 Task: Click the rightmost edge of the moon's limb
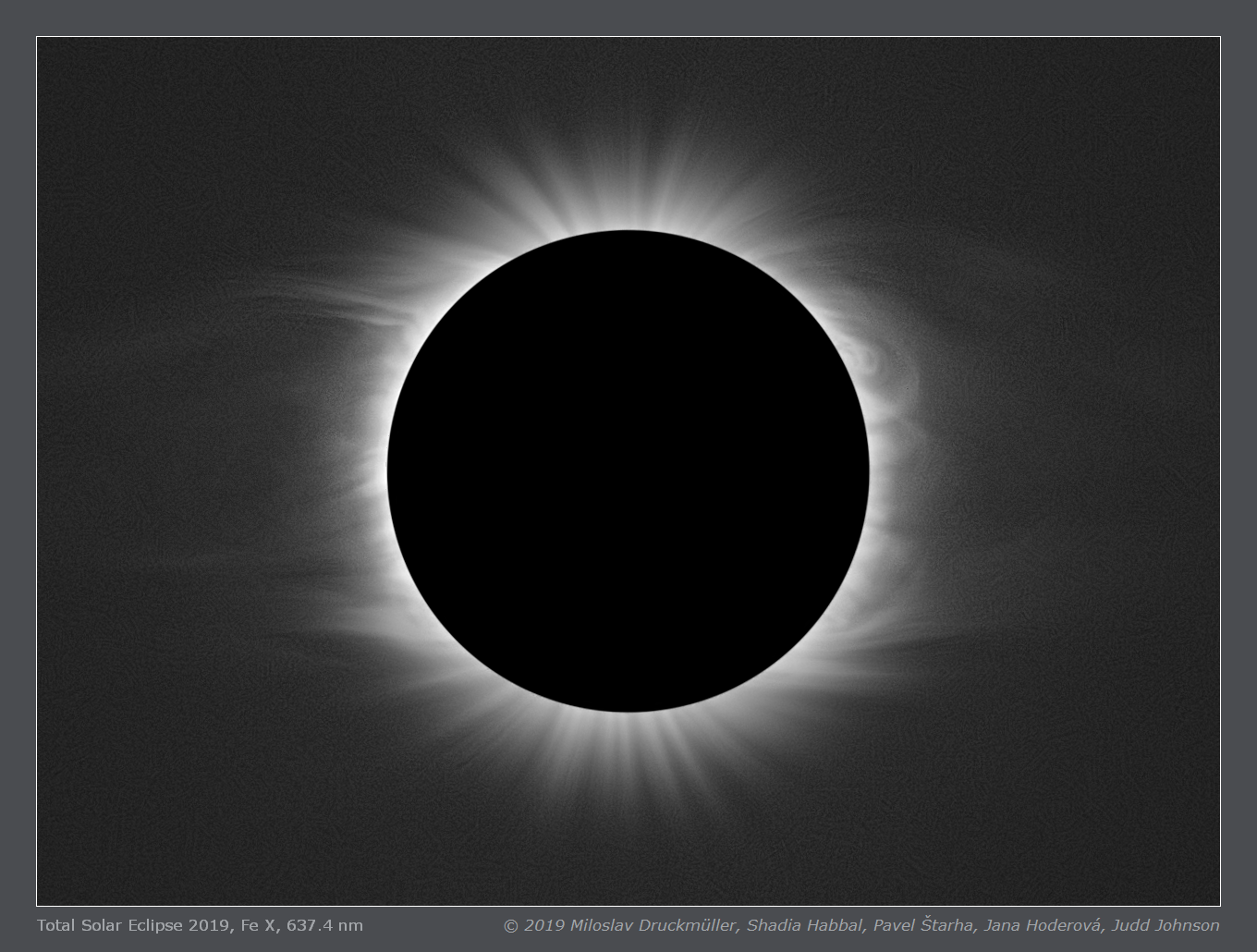tap(868, 471)
